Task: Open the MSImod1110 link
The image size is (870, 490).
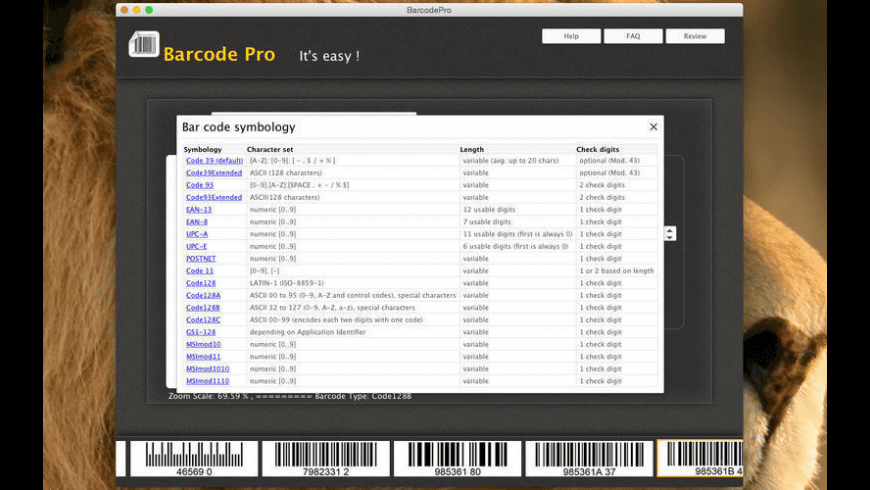Action: [207, 381]
